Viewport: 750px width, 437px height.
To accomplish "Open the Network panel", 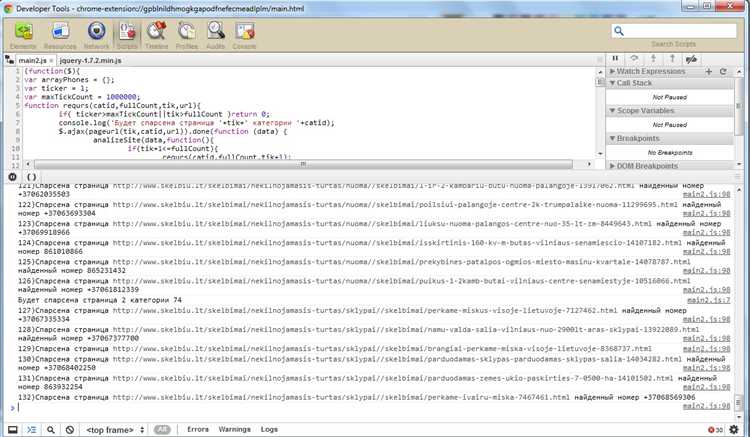I will pos(96,35).
